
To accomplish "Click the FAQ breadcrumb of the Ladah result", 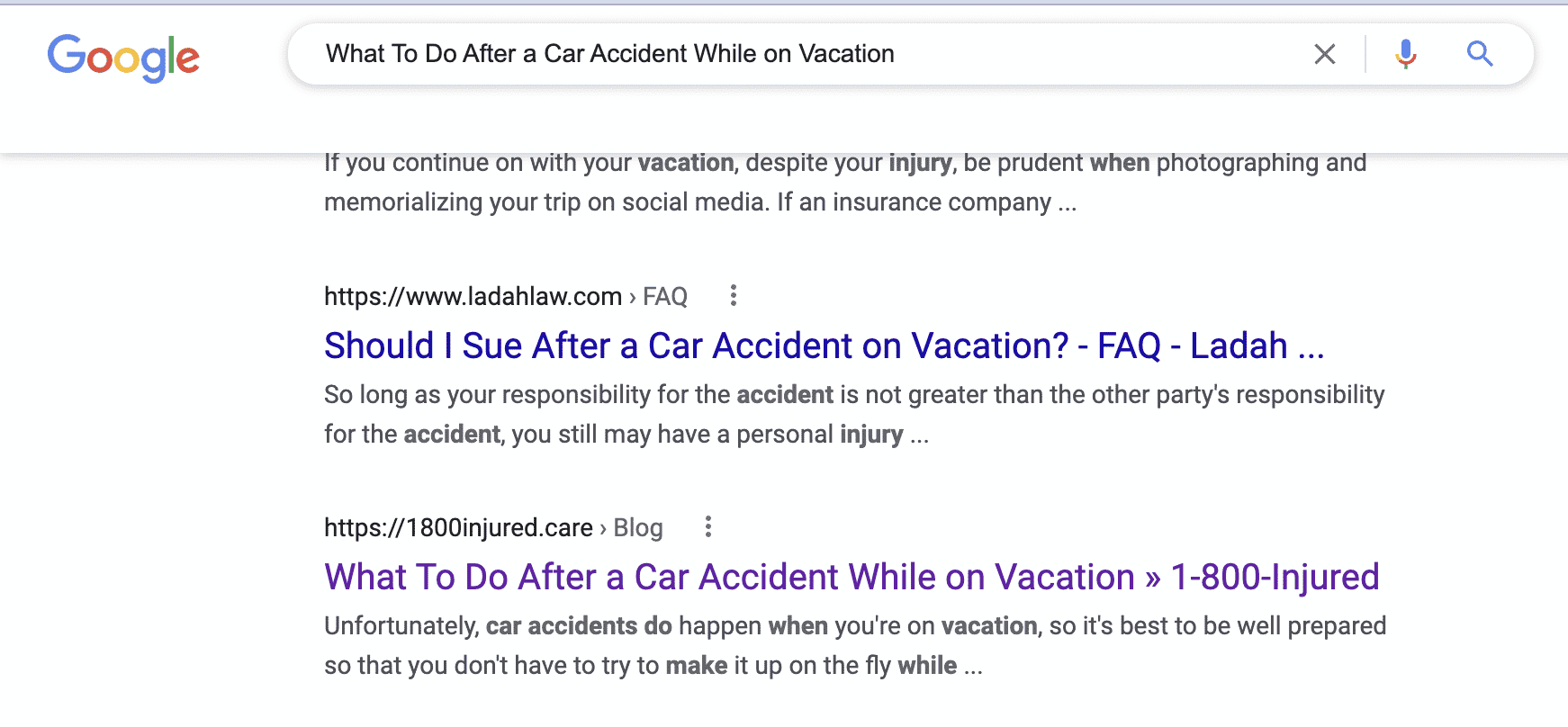I will click(665, 296).
